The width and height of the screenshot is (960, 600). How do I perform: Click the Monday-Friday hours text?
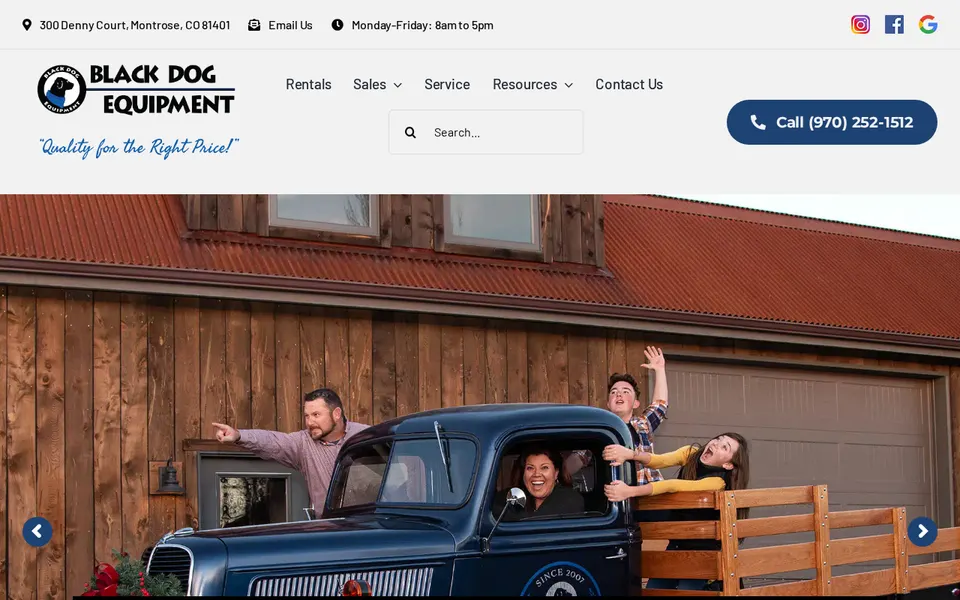click(422, 25)
